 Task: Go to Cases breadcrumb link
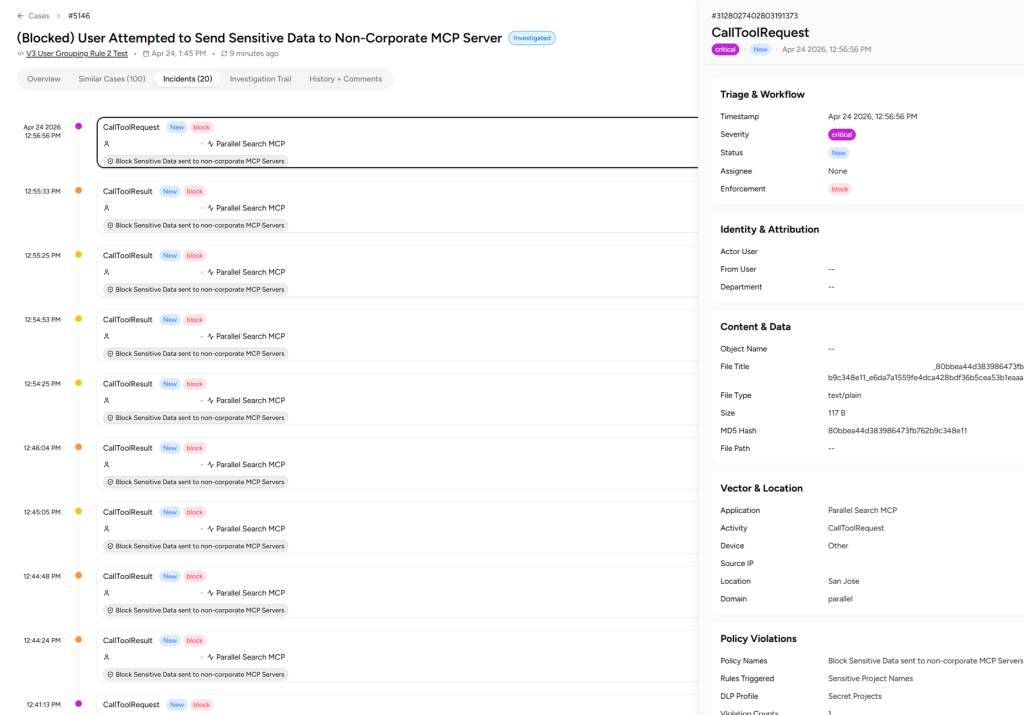(39, 16)
